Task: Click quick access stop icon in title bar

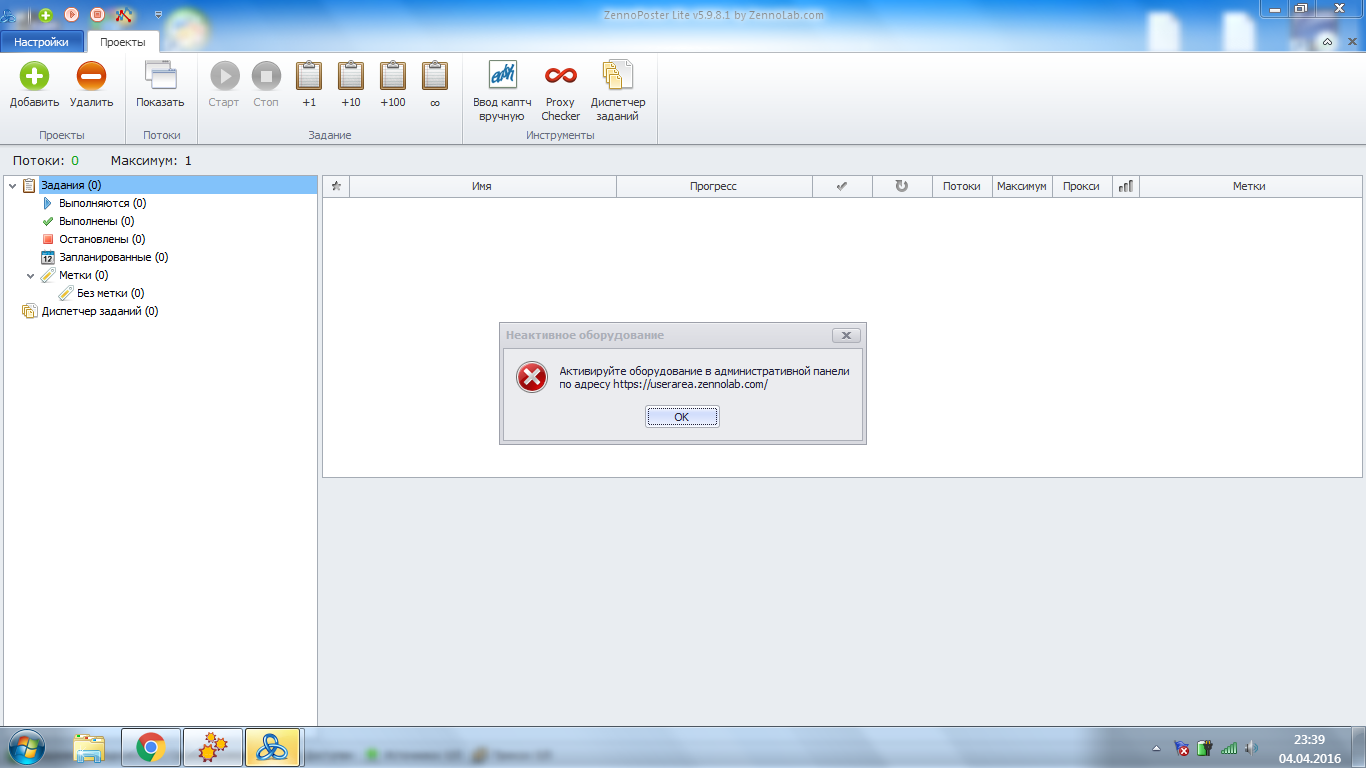Action: tap(97, 15)
